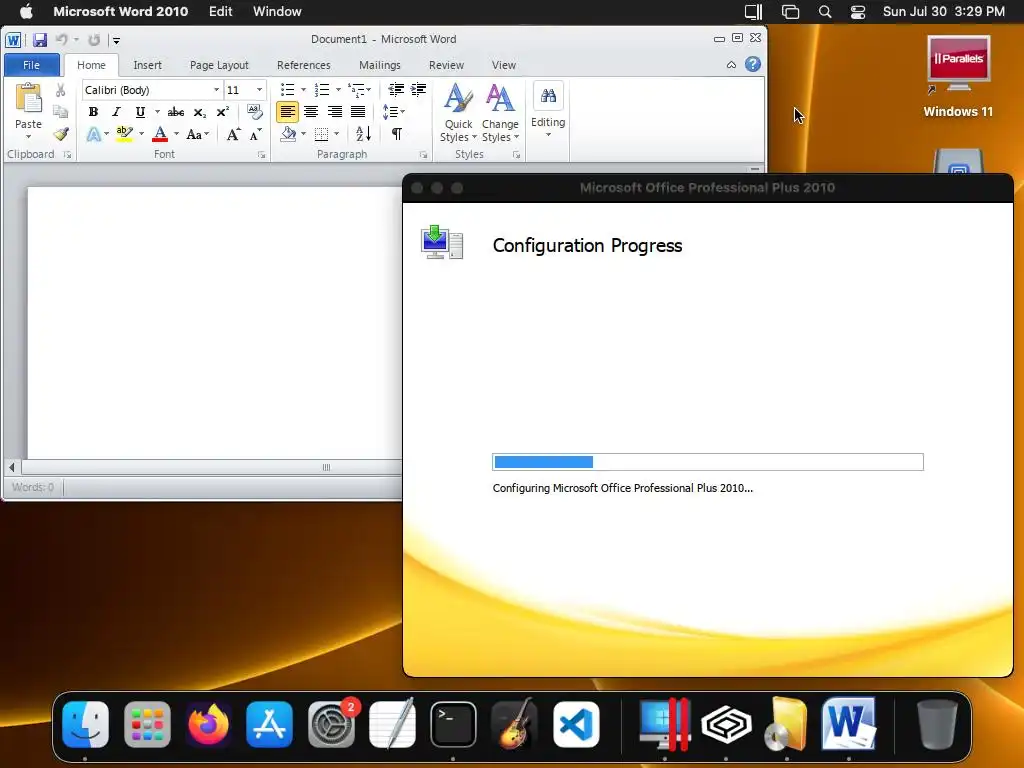The height and width of the screenshot is (768, 1024).
Task: Click the Save icon in Quick Access Toolbar
Action: (x=40, y=40)
